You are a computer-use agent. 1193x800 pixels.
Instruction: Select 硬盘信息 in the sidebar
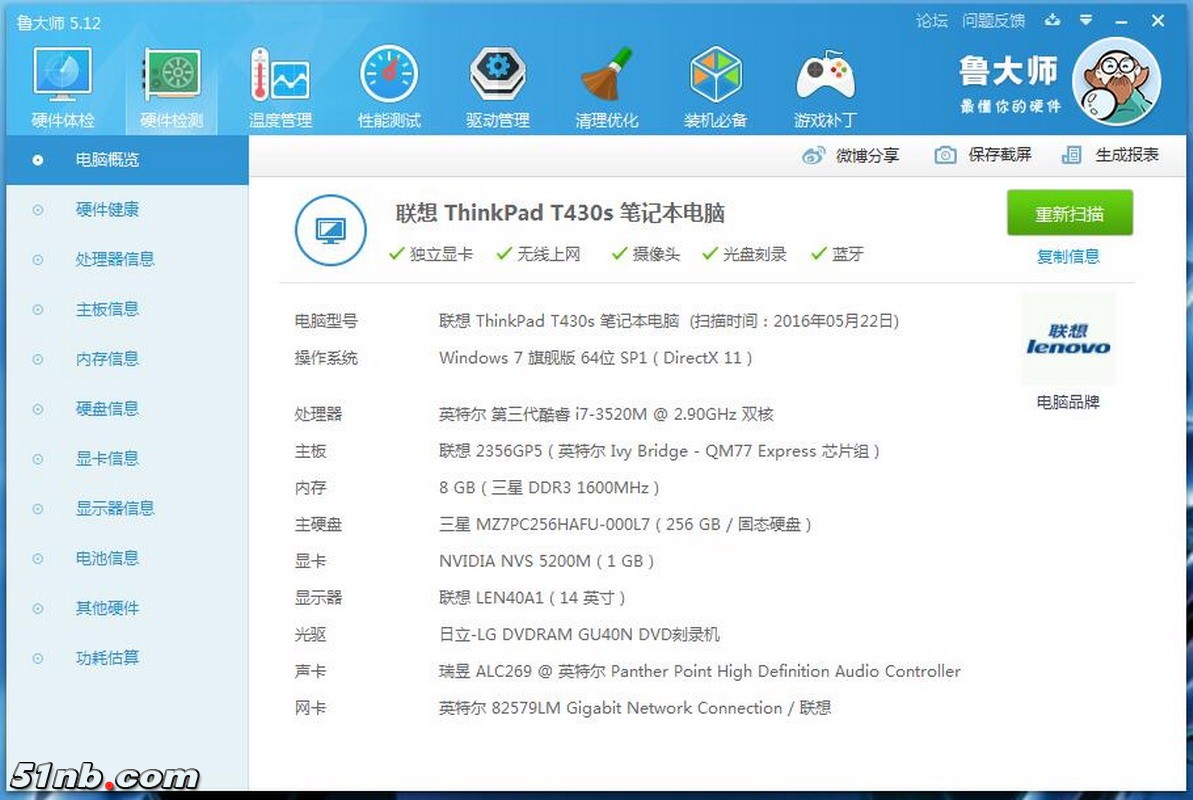[x=107, y=409]
